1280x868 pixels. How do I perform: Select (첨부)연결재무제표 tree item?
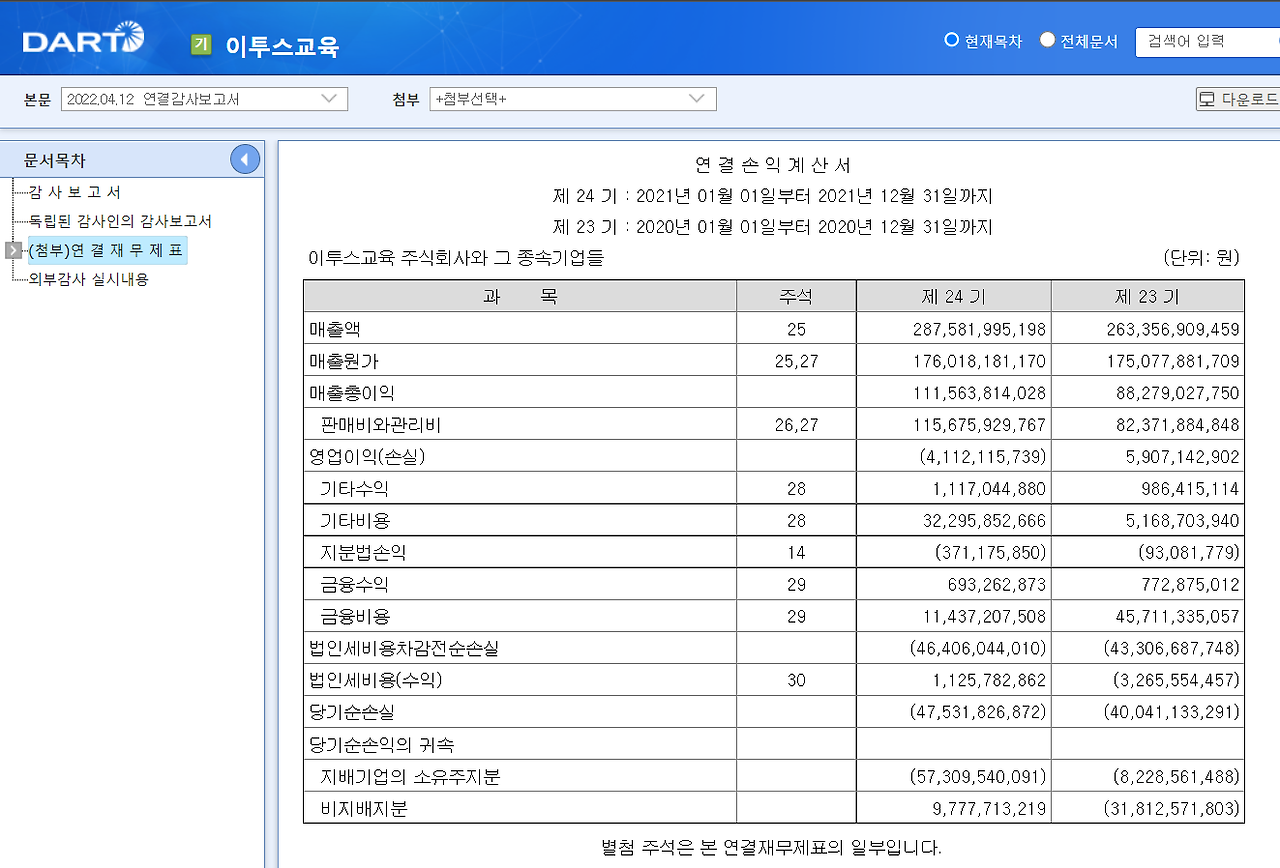(107, 250)
